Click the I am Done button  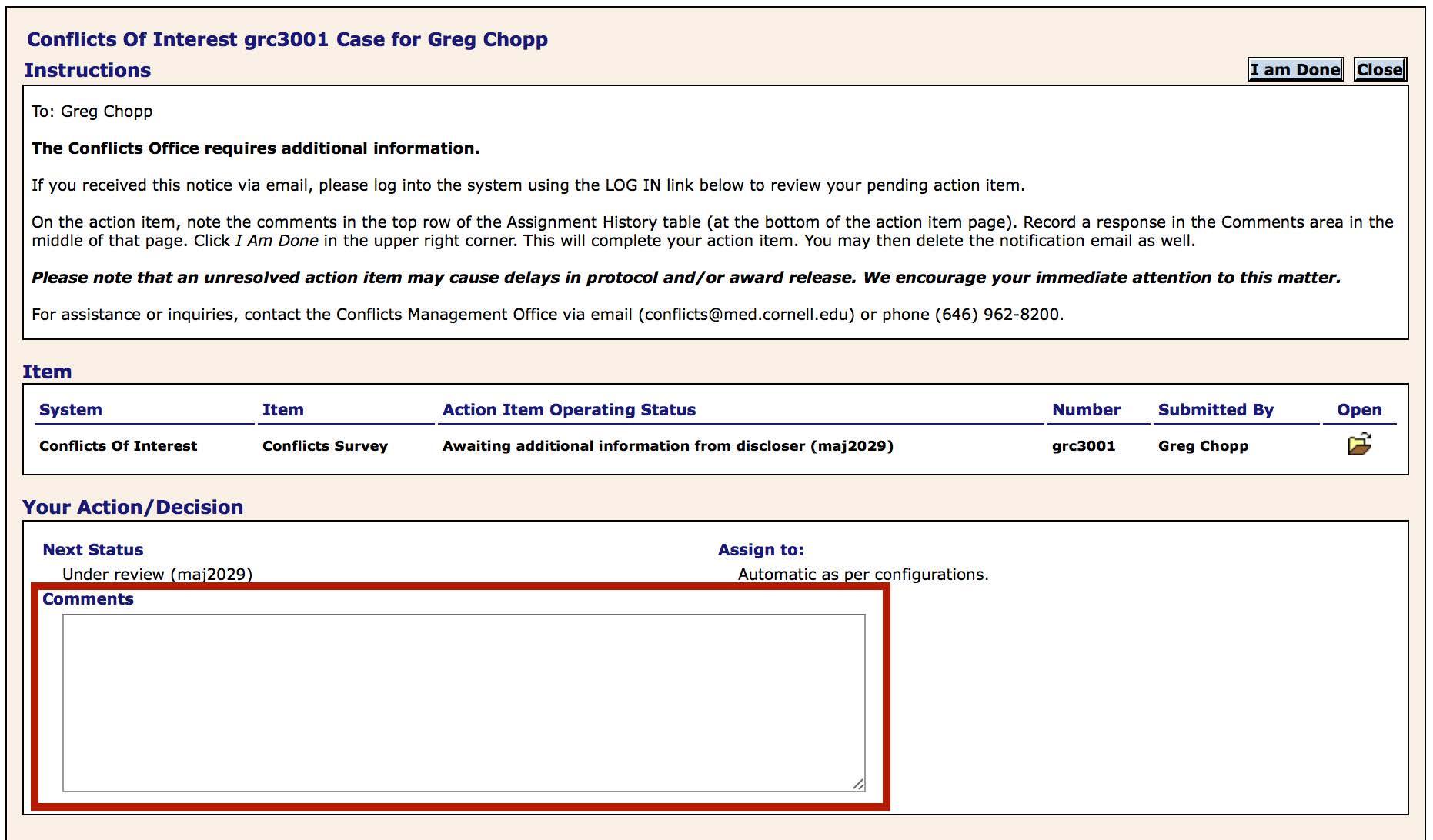coord(1295,70)
